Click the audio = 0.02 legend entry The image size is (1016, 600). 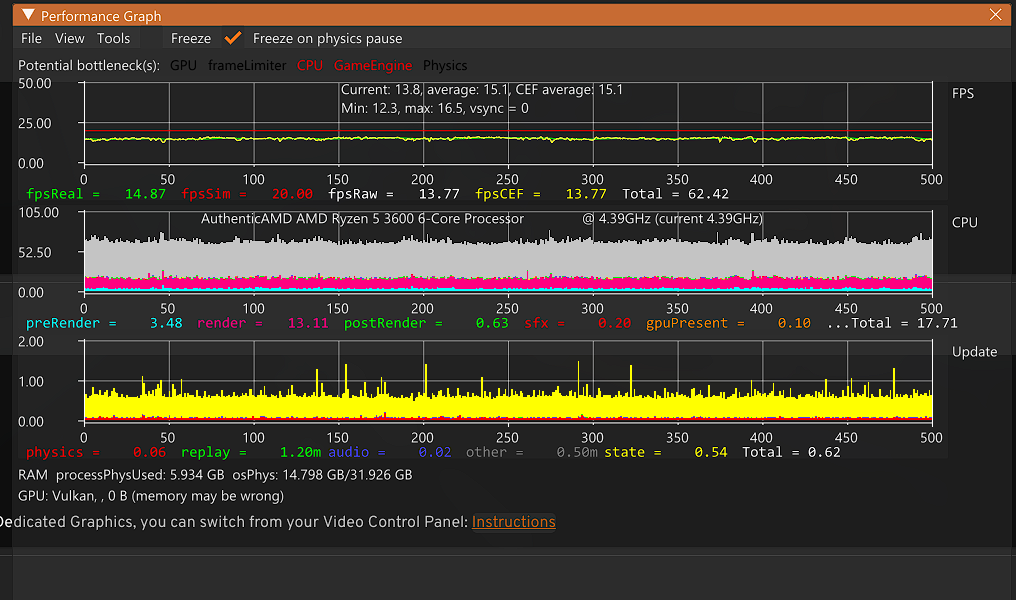tap(389, 452)
